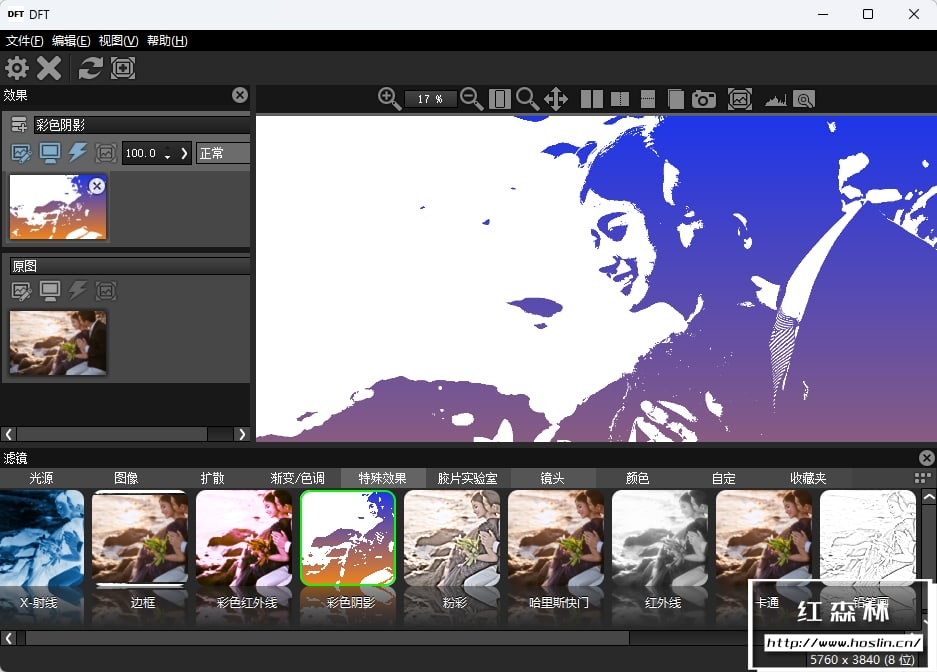The width and height of the screenshot is (937, 672).
Task: Click the add mask icon beside the reset arrows
Action: [x=123, y=68]
